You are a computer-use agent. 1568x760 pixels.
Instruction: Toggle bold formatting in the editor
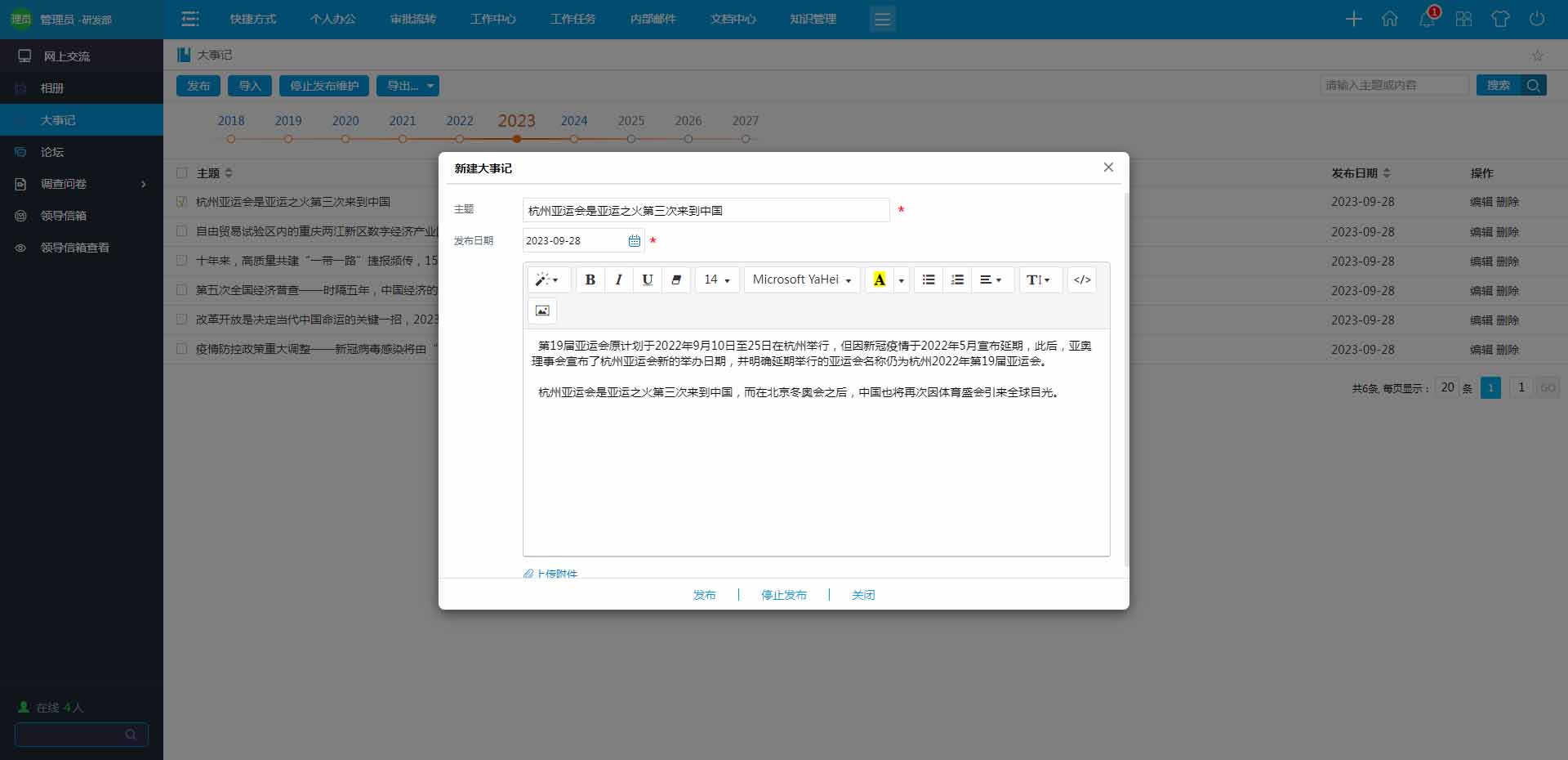coord(590,279)
